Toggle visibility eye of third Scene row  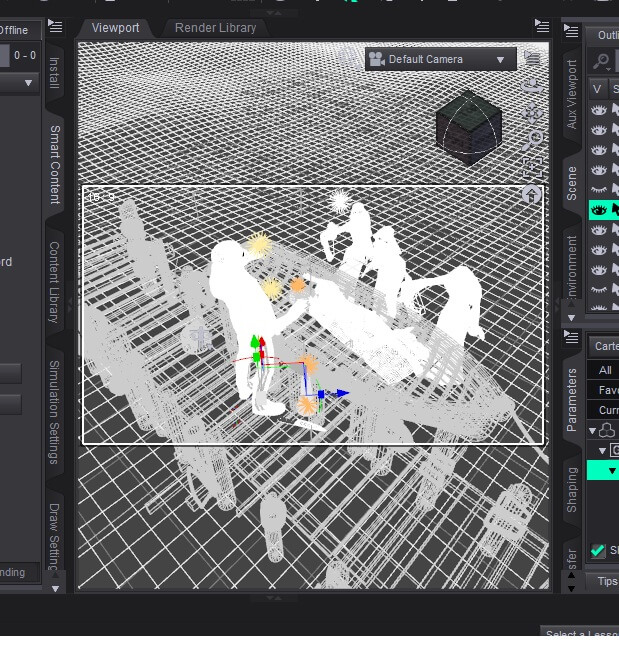point(599,150)
